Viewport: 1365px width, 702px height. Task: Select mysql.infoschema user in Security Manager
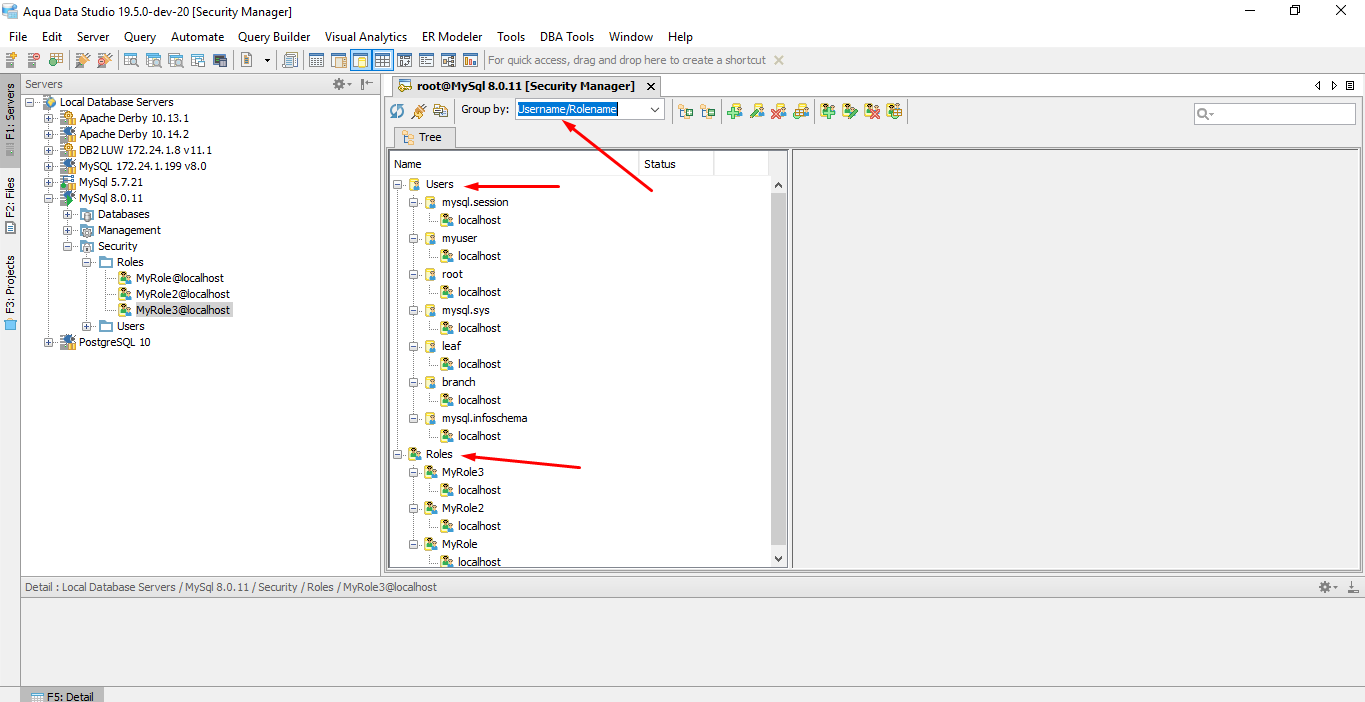click(x=484, y=418)
